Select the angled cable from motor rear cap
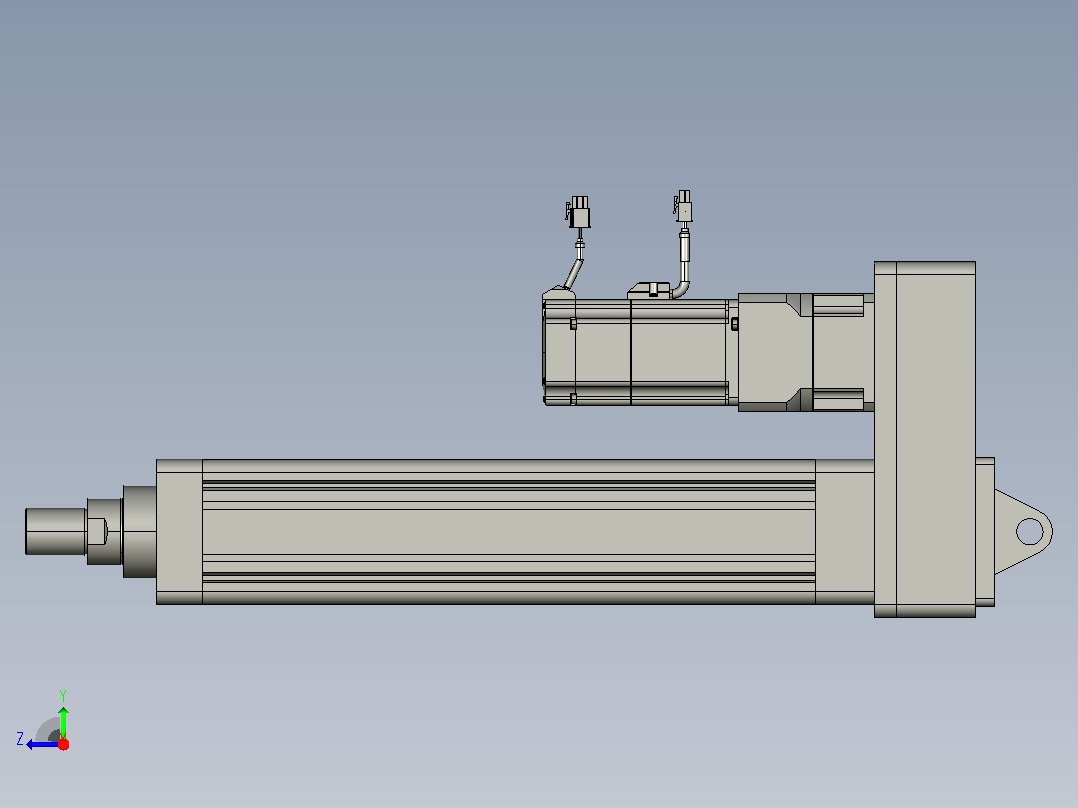Screen dimensions: 1078x808 [x=574, y=274]
